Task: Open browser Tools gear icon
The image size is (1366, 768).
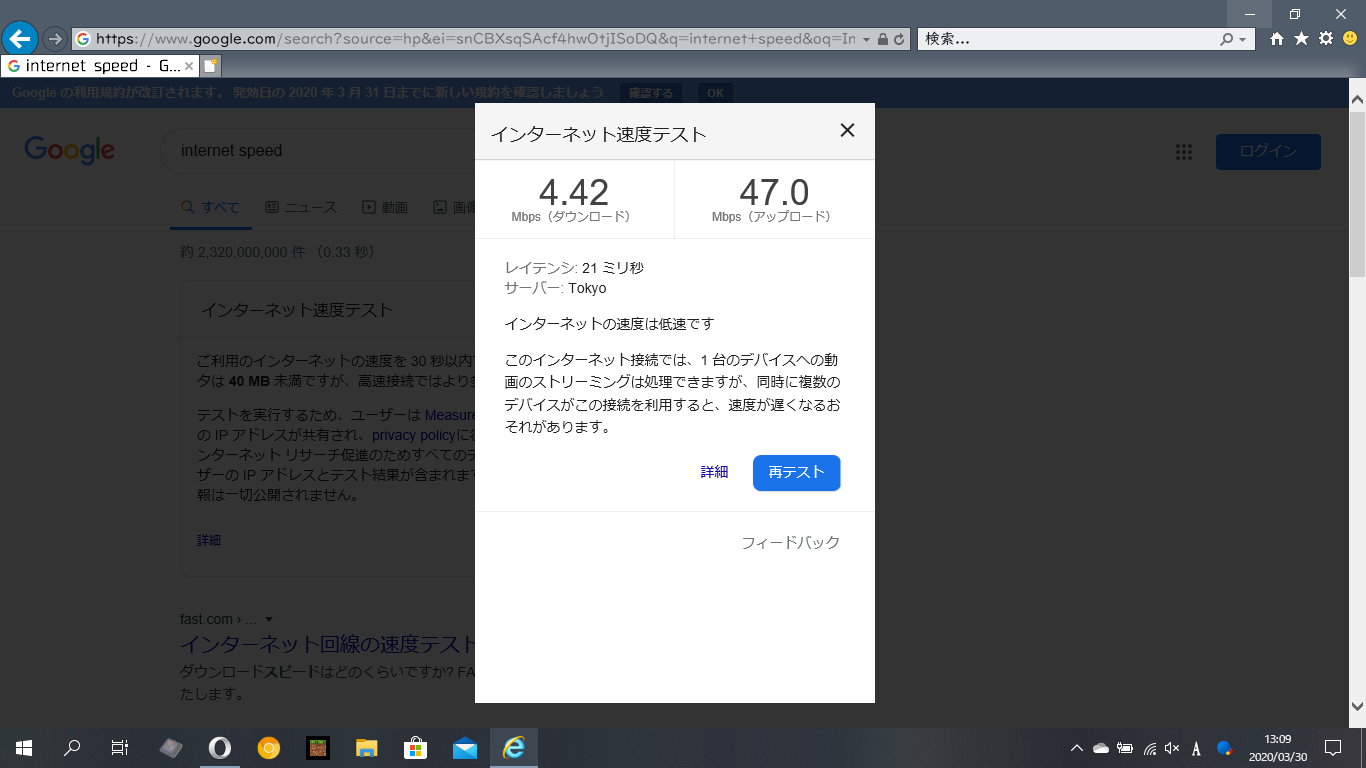Action: point(1326,39)
